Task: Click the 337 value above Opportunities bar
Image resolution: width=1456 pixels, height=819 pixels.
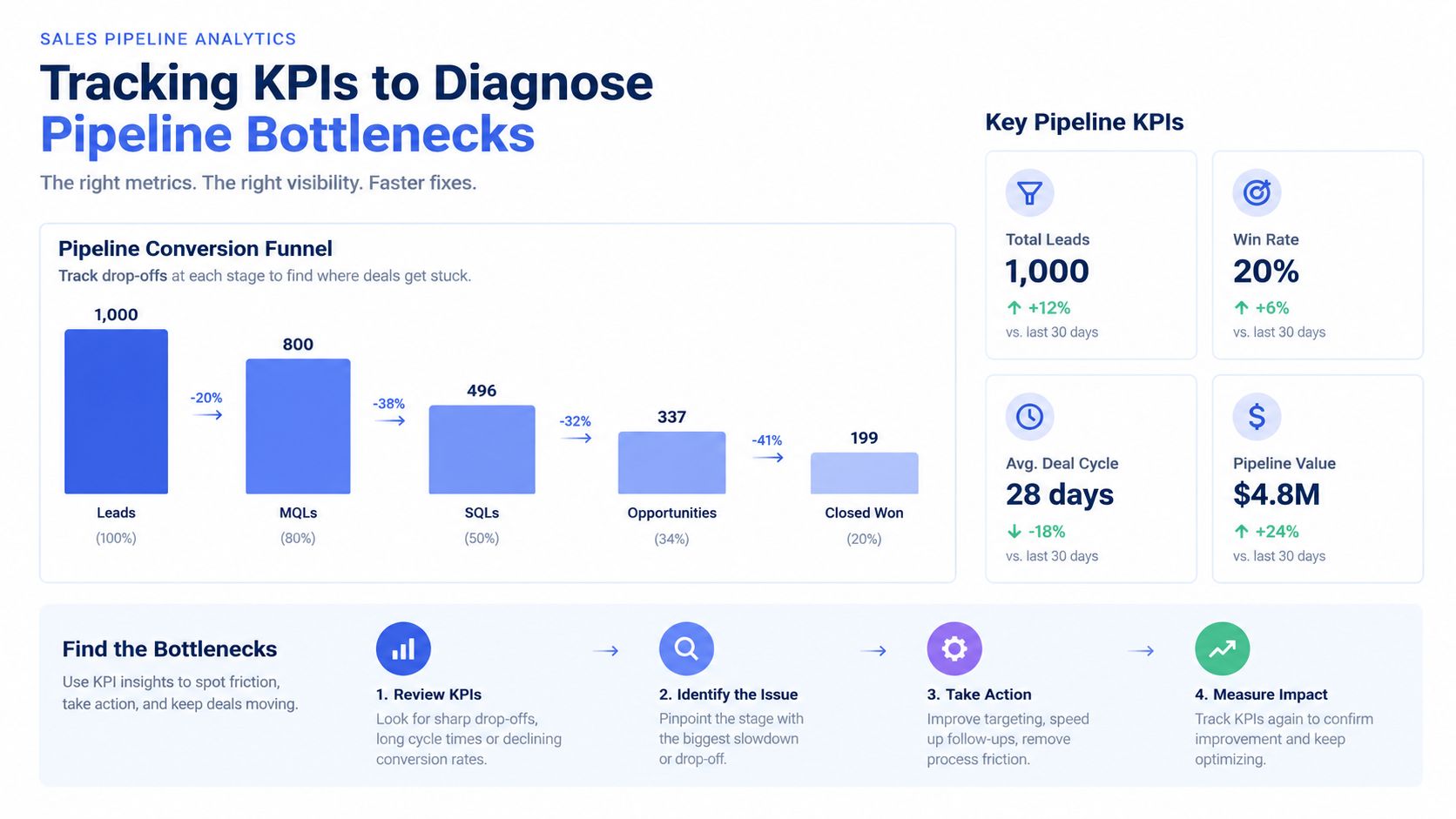Action: coord(671,417)
